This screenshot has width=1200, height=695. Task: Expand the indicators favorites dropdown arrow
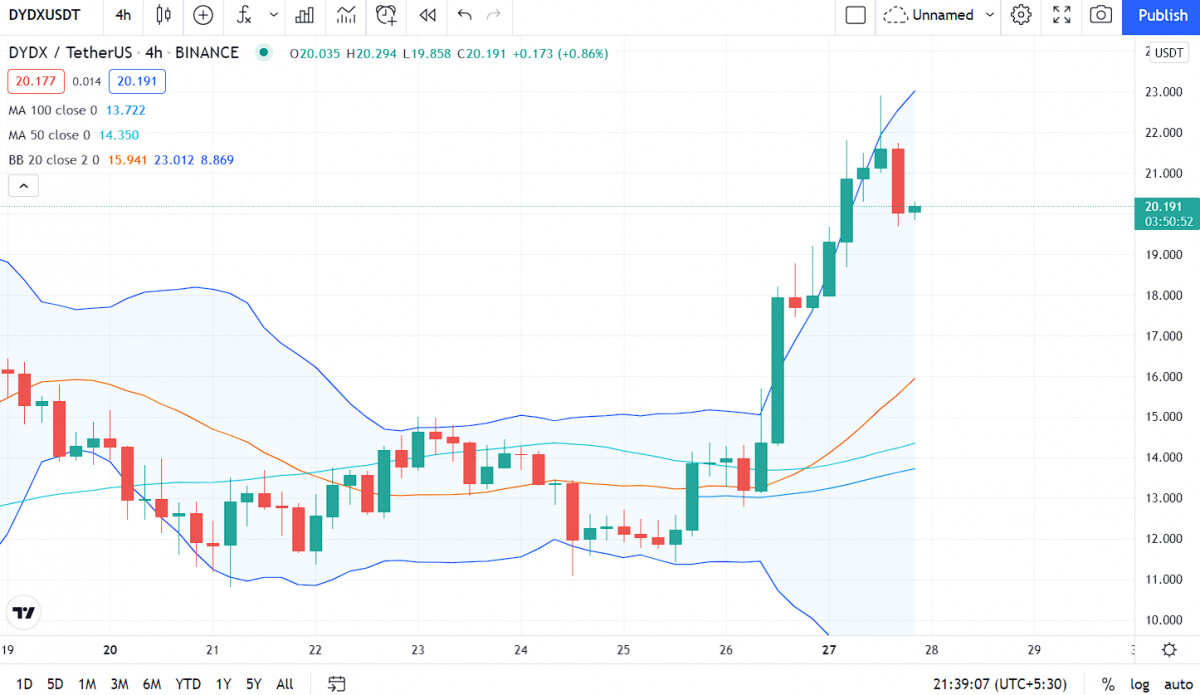point(273,15)
